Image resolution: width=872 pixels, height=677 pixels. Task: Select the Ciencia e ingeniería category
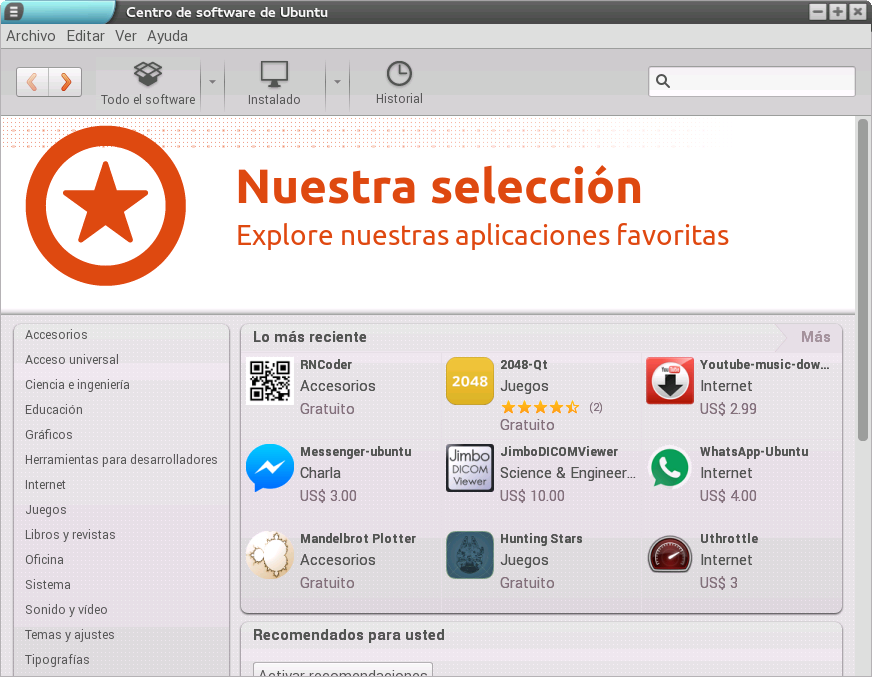coord(77,385)
